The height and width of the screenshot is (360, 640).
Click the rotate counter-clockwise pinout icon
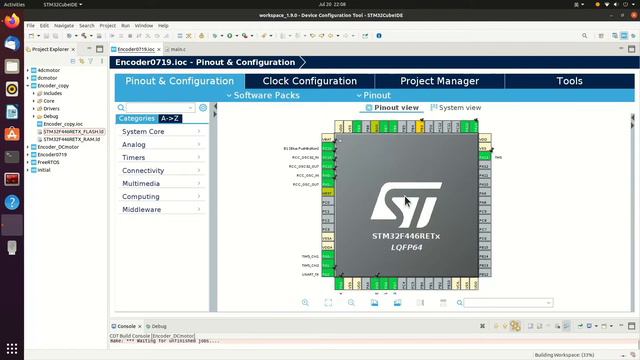397,302
